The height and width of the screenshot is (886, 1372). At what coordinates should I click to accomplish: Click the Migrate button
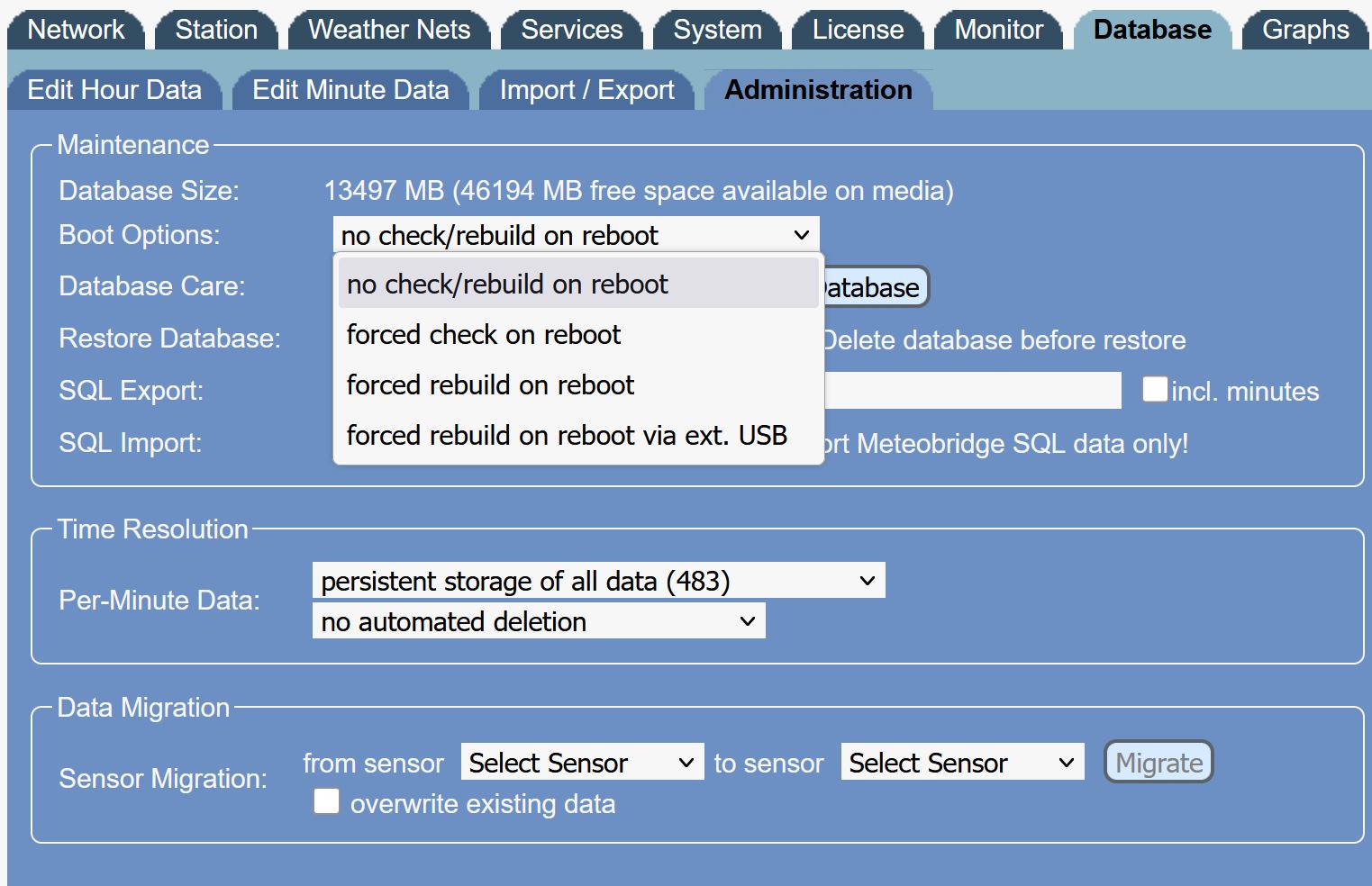point(1158,762)
